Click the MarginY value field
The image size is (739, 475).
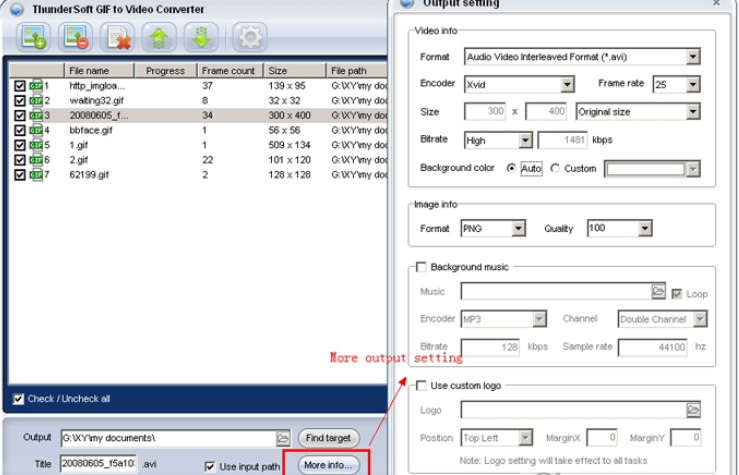[686, 438]
